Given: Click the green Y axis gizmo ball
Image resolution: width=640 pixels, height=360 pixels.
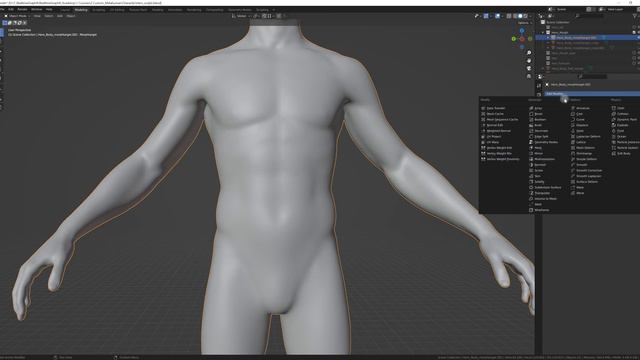Looking at the screenshot, I should [x=513, y=39].
